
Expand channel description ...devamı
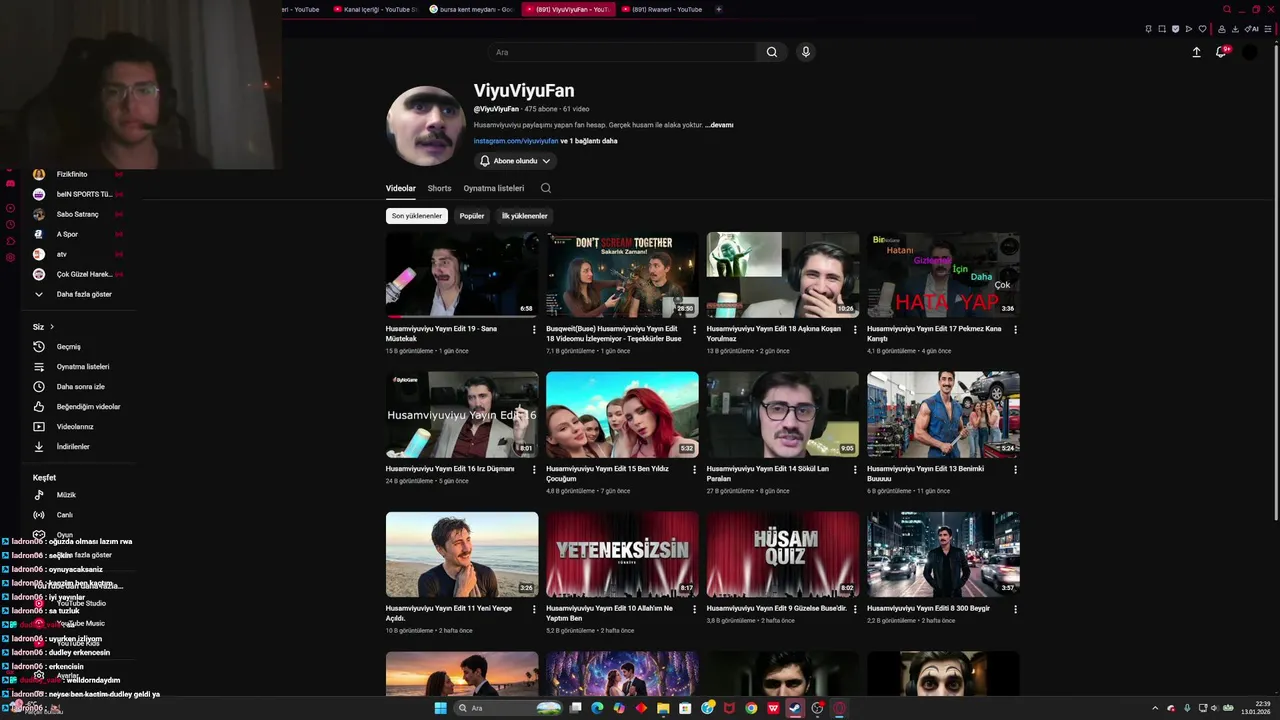point(719,125)
